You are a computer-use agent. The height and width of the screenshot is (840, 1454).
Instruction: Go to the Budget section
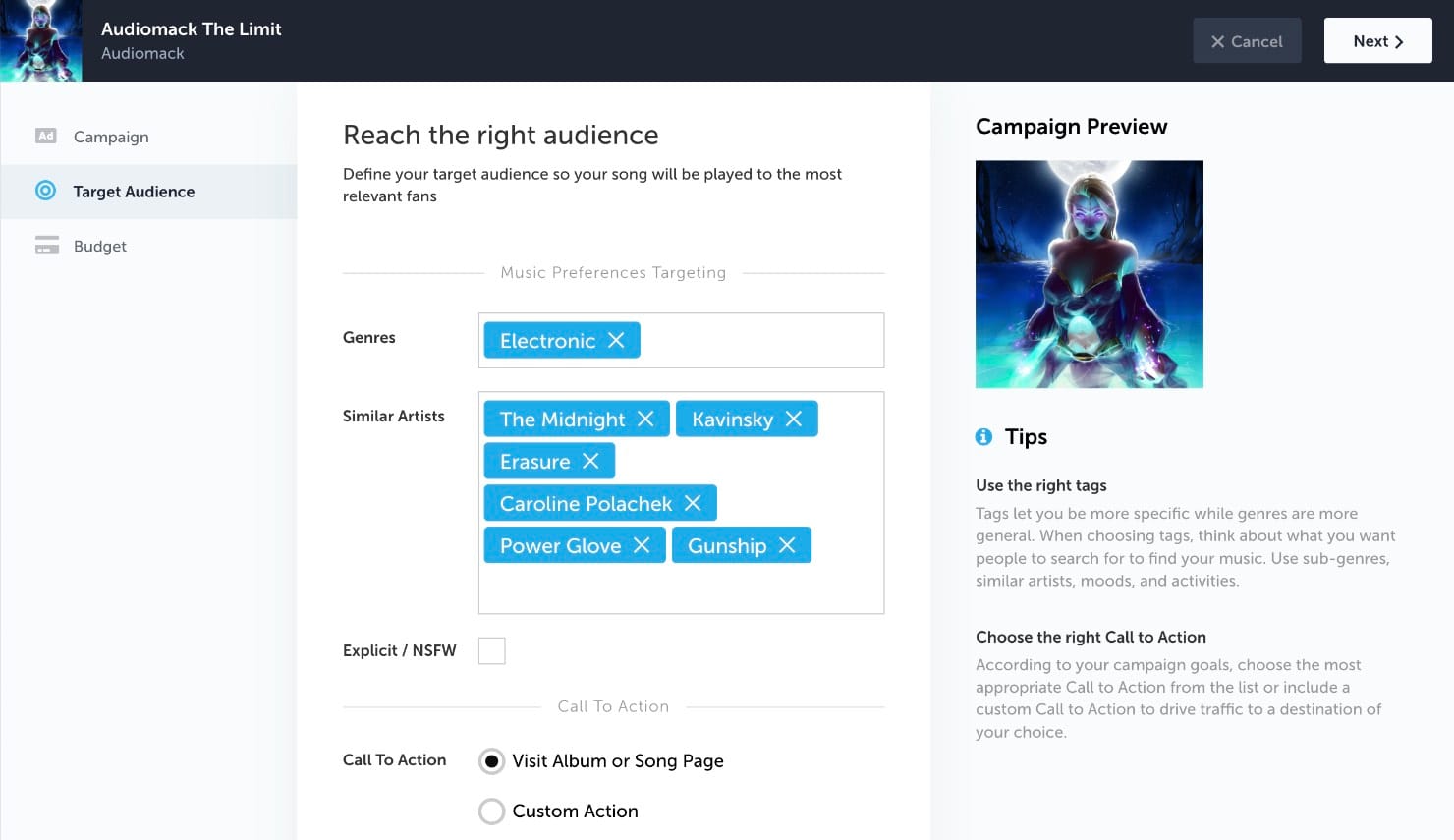pos(99,246)
